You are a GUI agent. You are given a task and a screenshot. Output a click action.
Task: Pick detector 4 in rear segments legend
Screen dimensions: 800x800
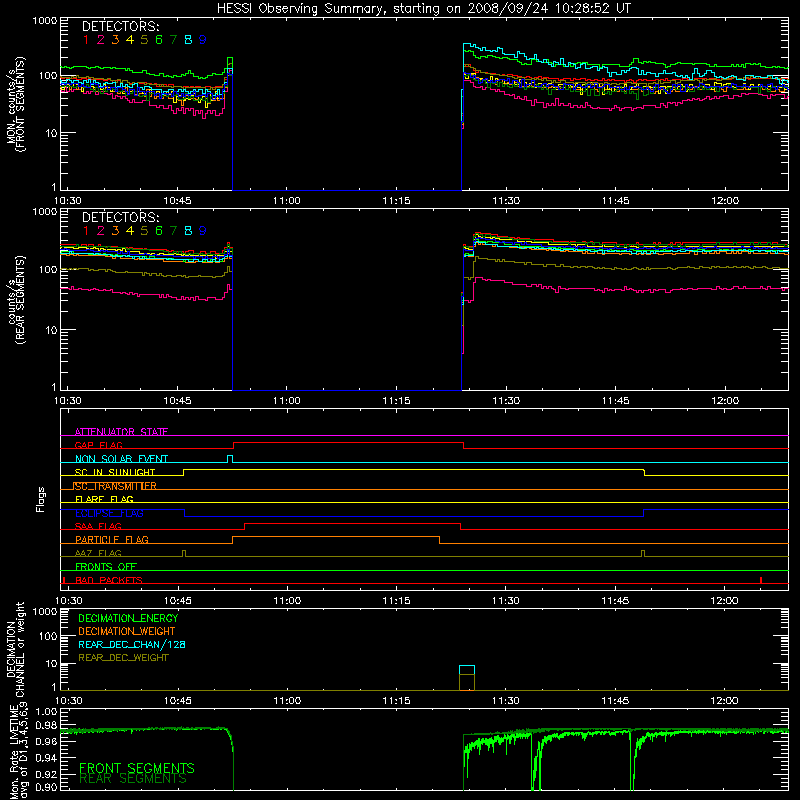point(130,231)
